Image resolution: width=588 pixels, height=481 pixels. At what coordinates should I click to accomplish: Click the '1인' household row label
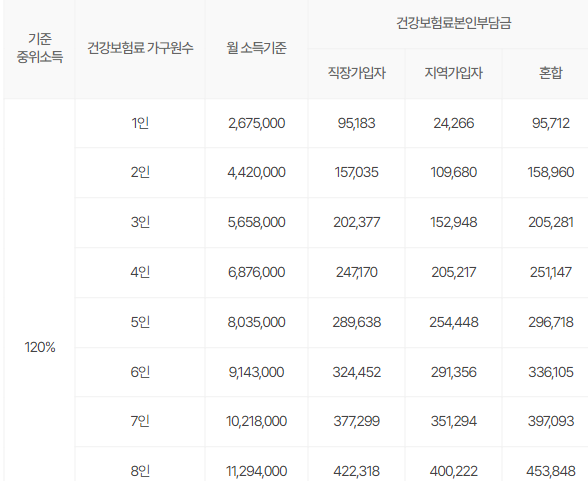140,123
